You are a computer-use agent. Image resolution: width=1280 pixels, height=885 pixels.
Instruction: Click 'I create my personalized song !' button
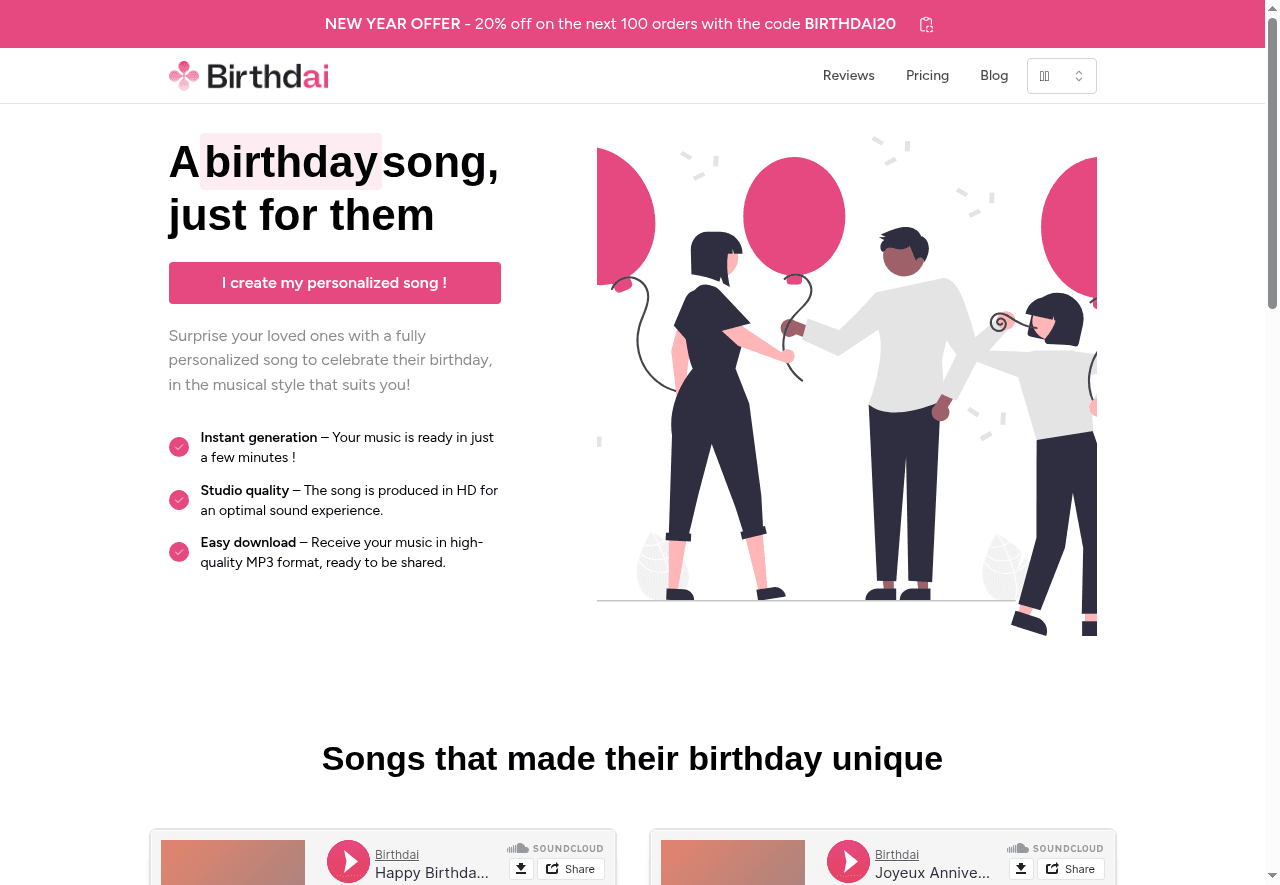(x=334, y=283)
